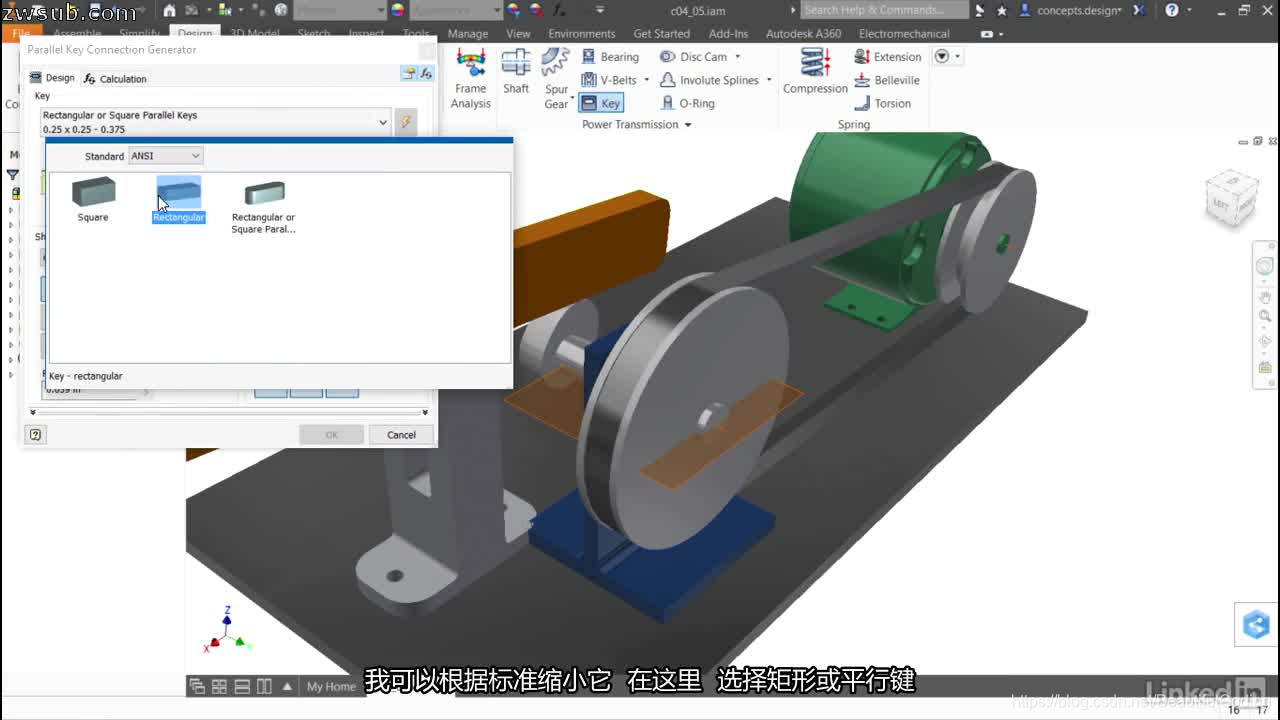Click the tile windows grid icon
This screenshot has width=1280, height=720.
point(219,687)
